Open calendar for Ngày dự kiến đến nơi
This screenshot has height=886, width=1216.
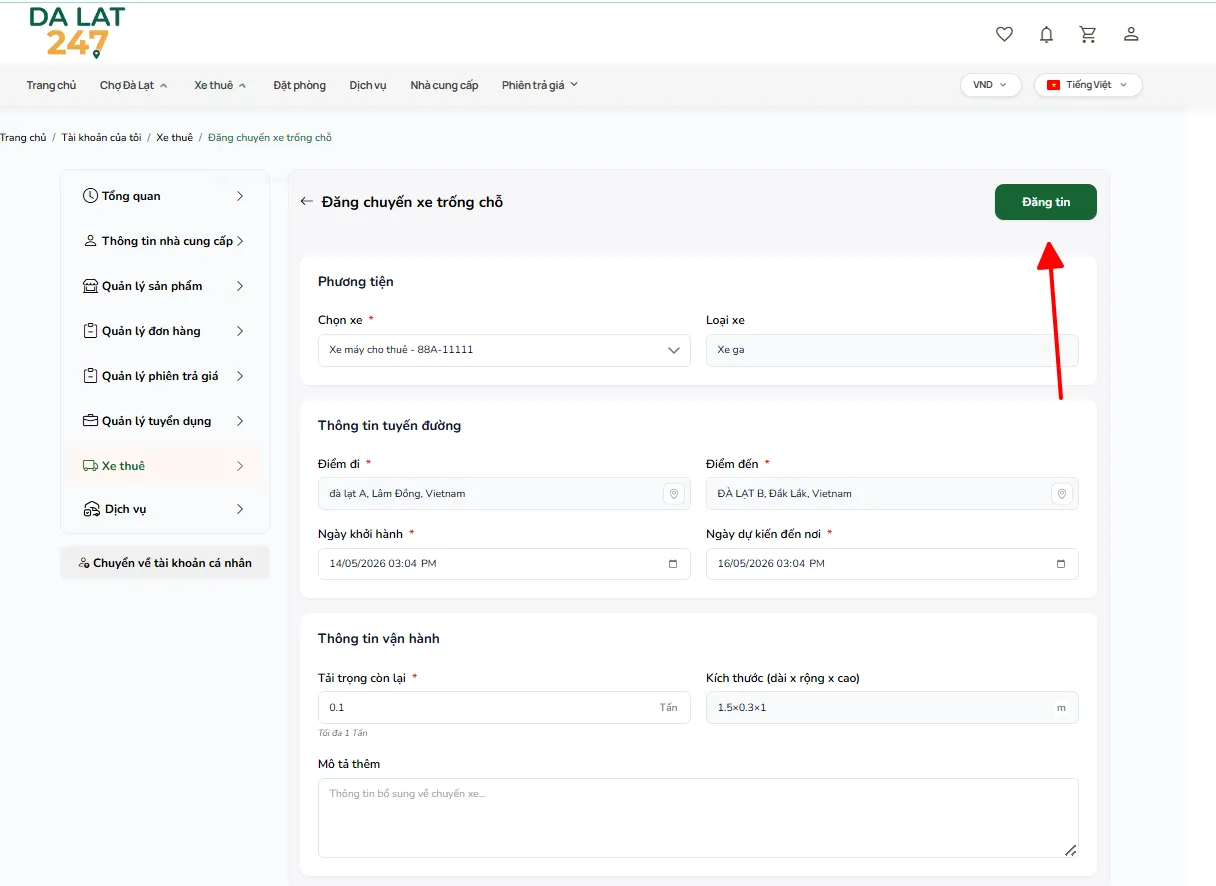click(1061, 564)
